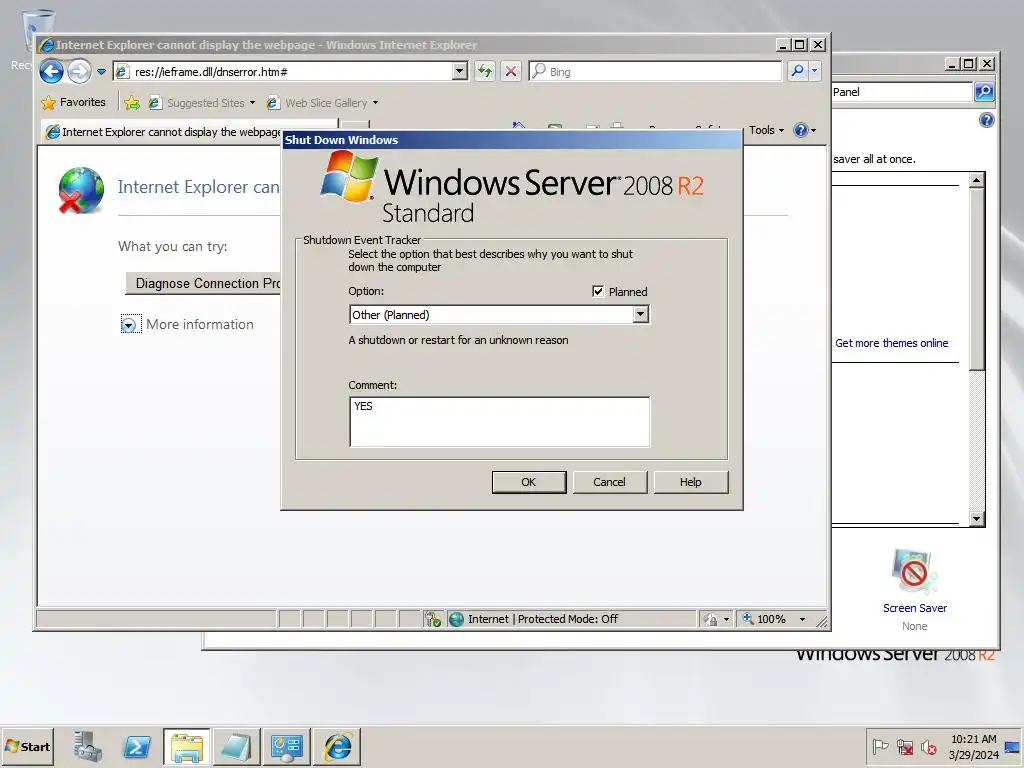This screenshot has width=1024, height=768.
Task: Click the Control Panel search field
Action: pyautogui.click(x=902, y=92)
